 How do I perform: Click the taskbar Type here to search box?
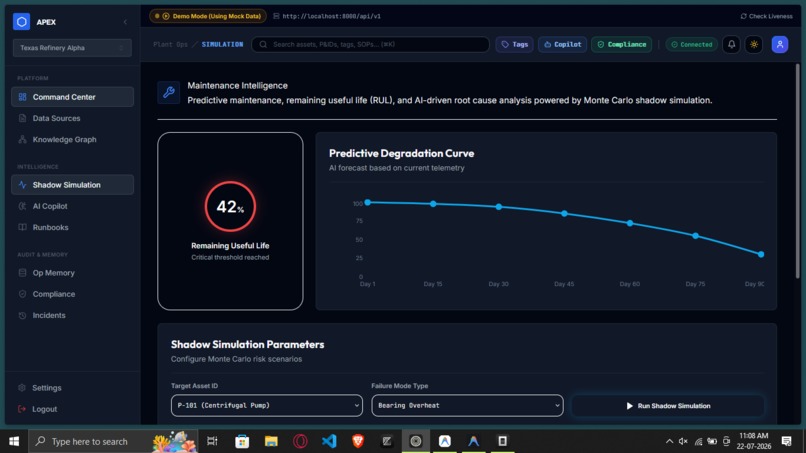[x=113, y=441]
